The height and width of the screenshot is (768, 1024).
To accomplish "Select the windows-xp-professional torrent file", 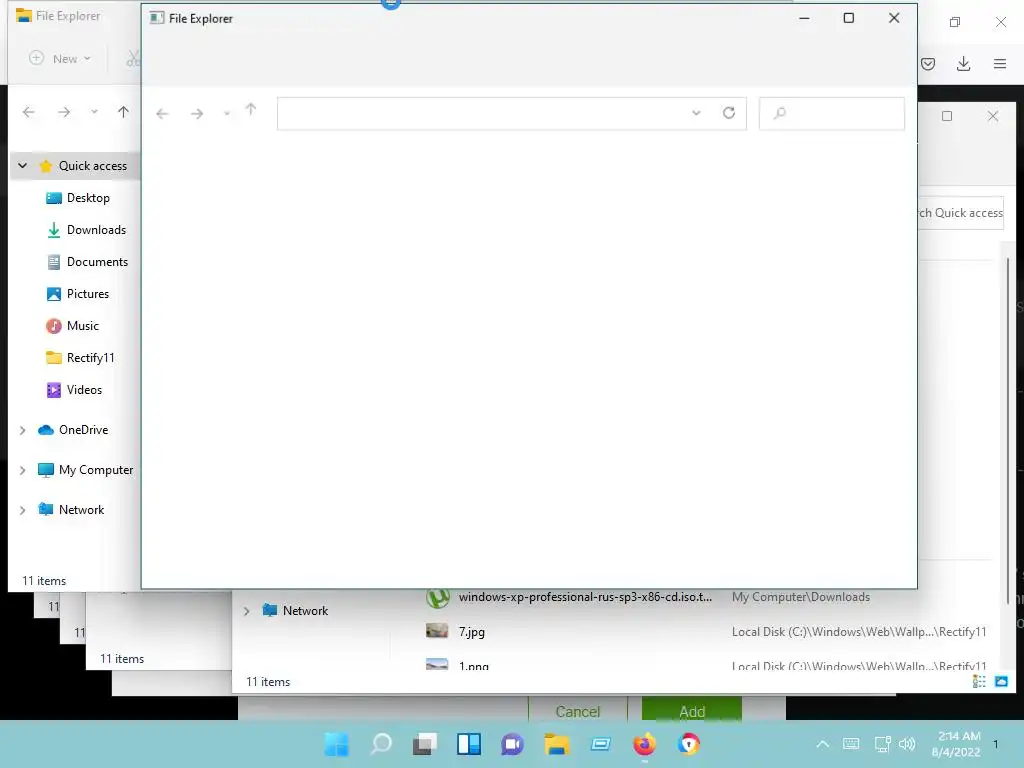I will [585, 597].
